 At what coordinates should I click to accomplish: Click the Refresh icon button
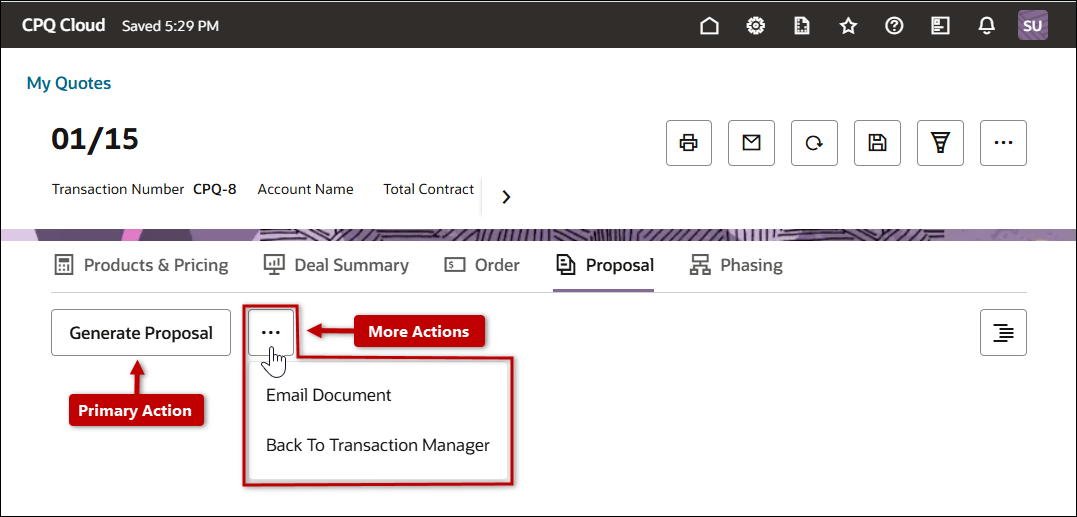pyautogui.click(x=814, y=143)
